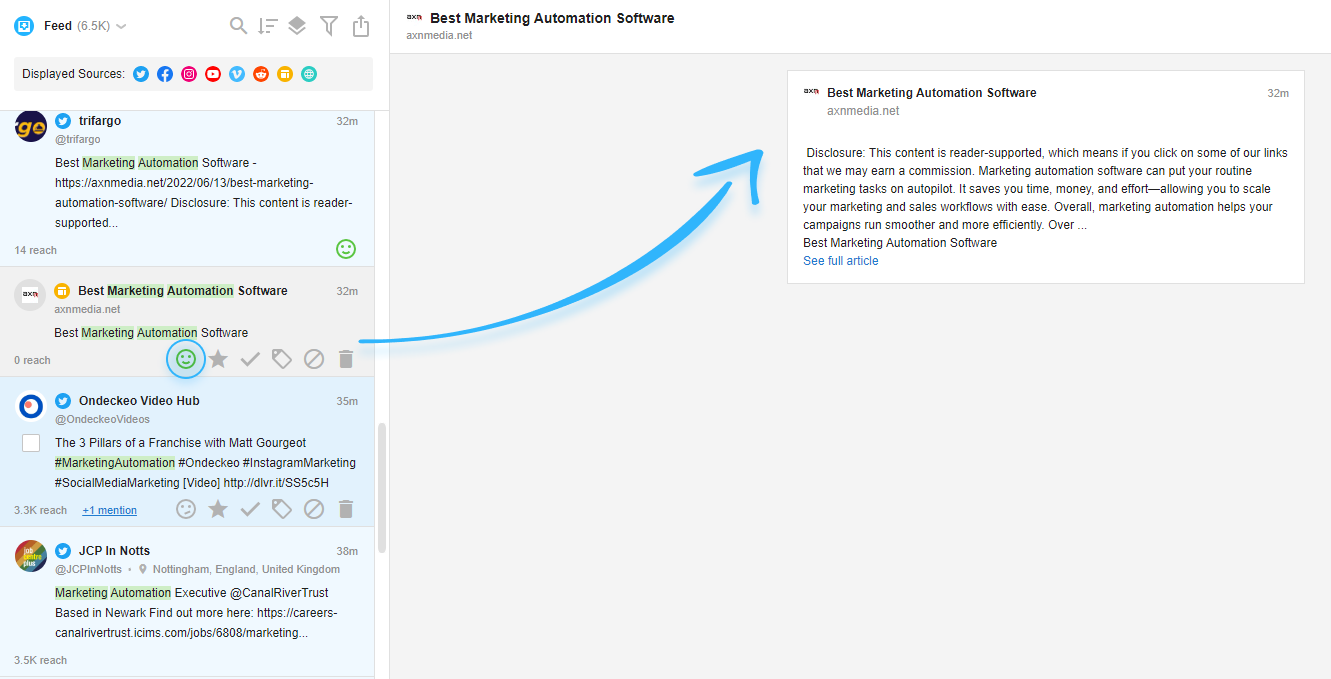Viewport: 1331px width, 679px height.
Task: Open the search in the Feed toolbar
Action: coord(238,26)
